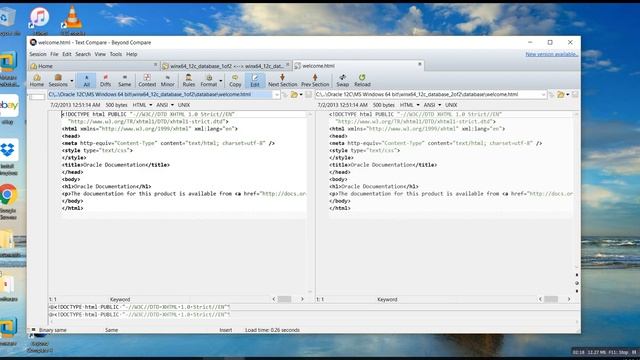Viewport: 640px width, 360px height.
Task: Open the Help menu
Action: 131,54
